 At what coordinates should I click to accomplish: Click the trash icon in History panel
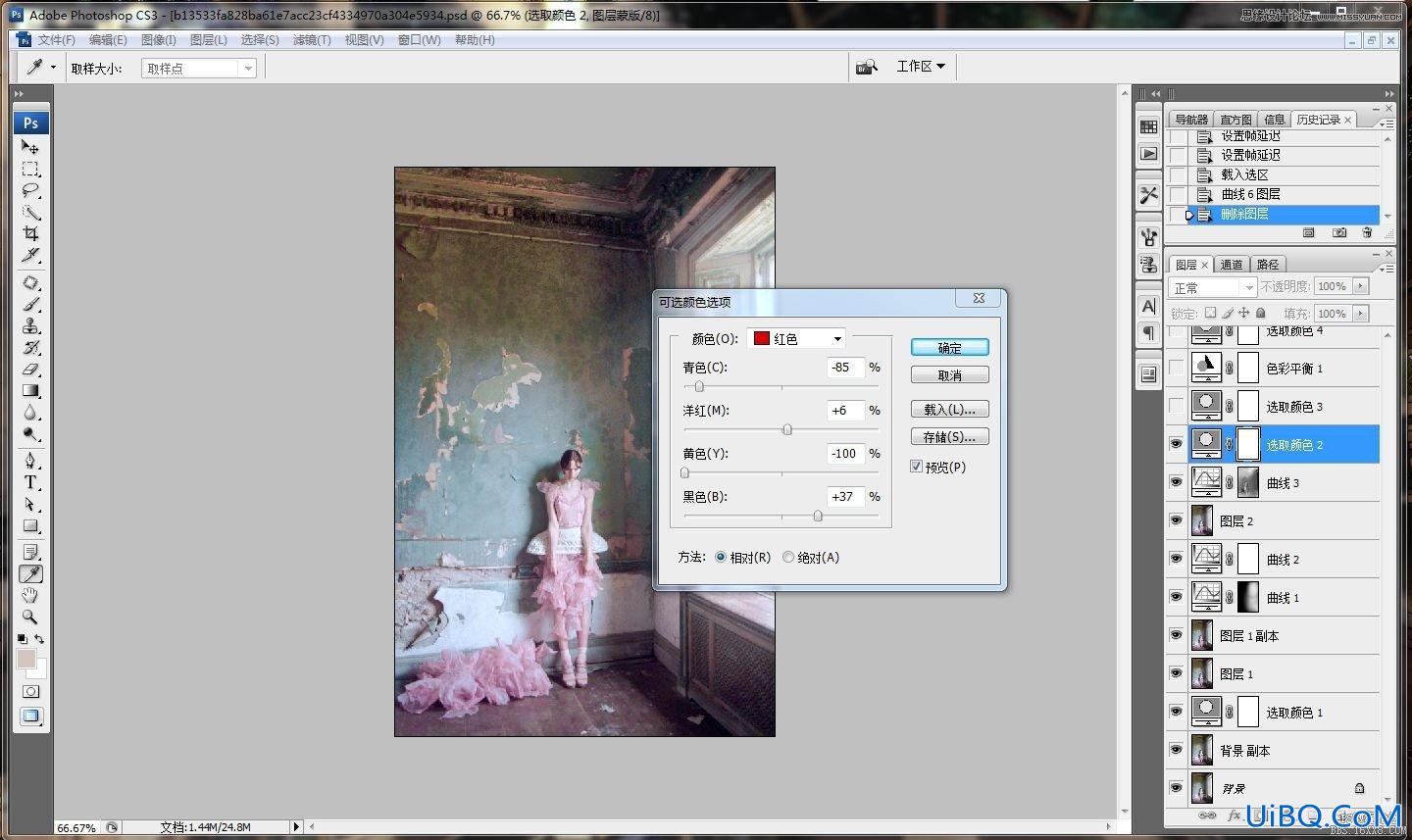point(1367,233)
